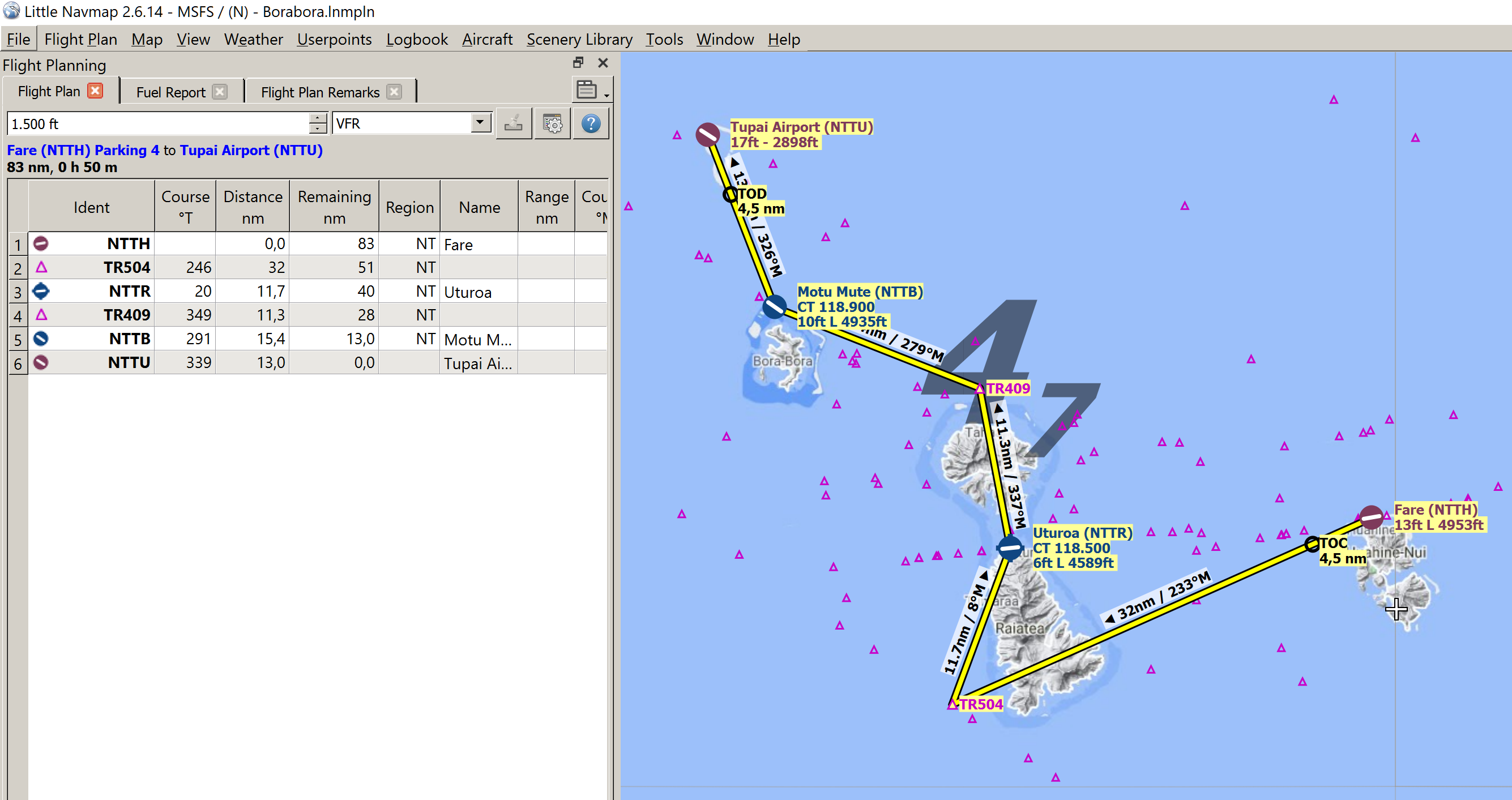Click the TR504 waypoint triangle icon in table
This screenshot has width=1512, height=800.
coord(41,267)
